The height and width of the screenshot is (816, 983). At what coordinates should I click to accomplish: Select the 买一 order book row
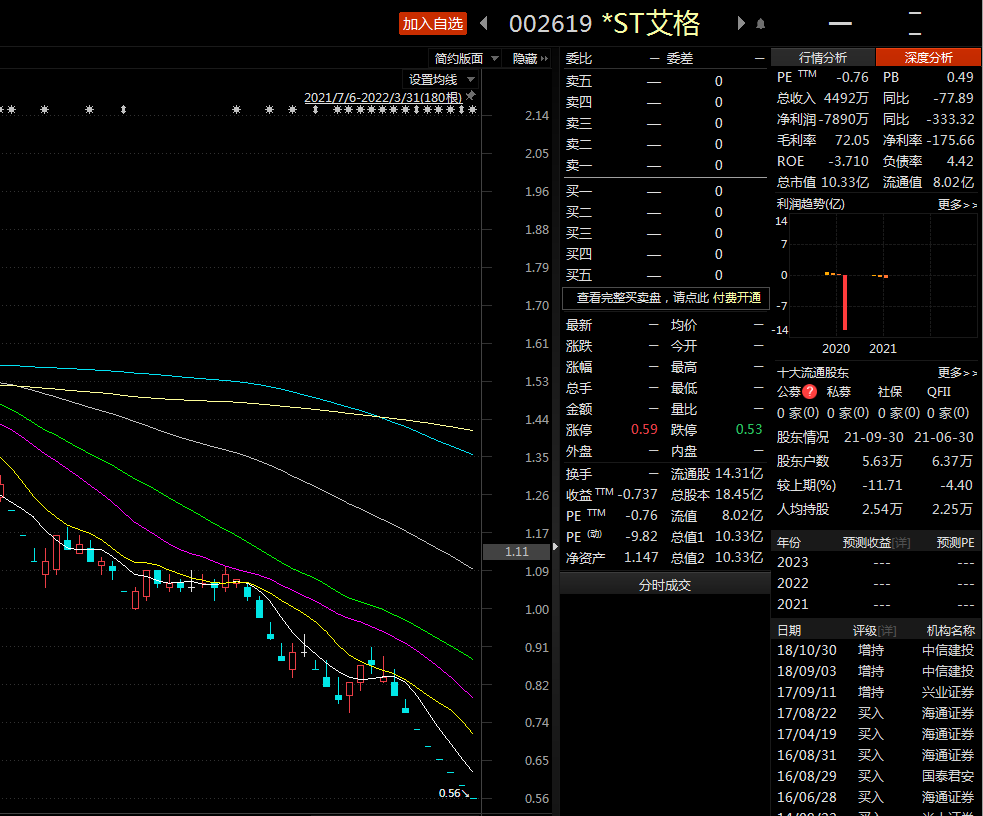click(665, 191)
